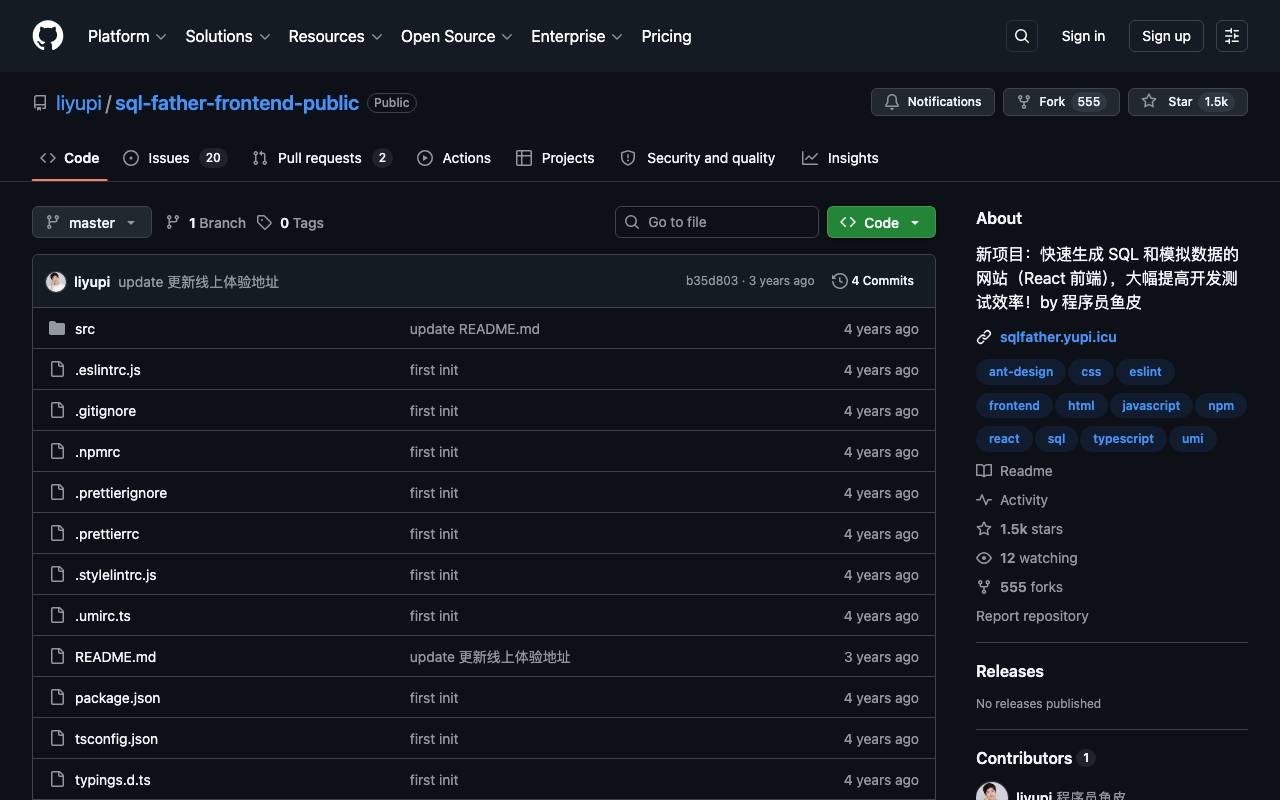Visit the sqlfather.yupi.icu website link
Viewport: 1280px width, 800px height.
1058,337
